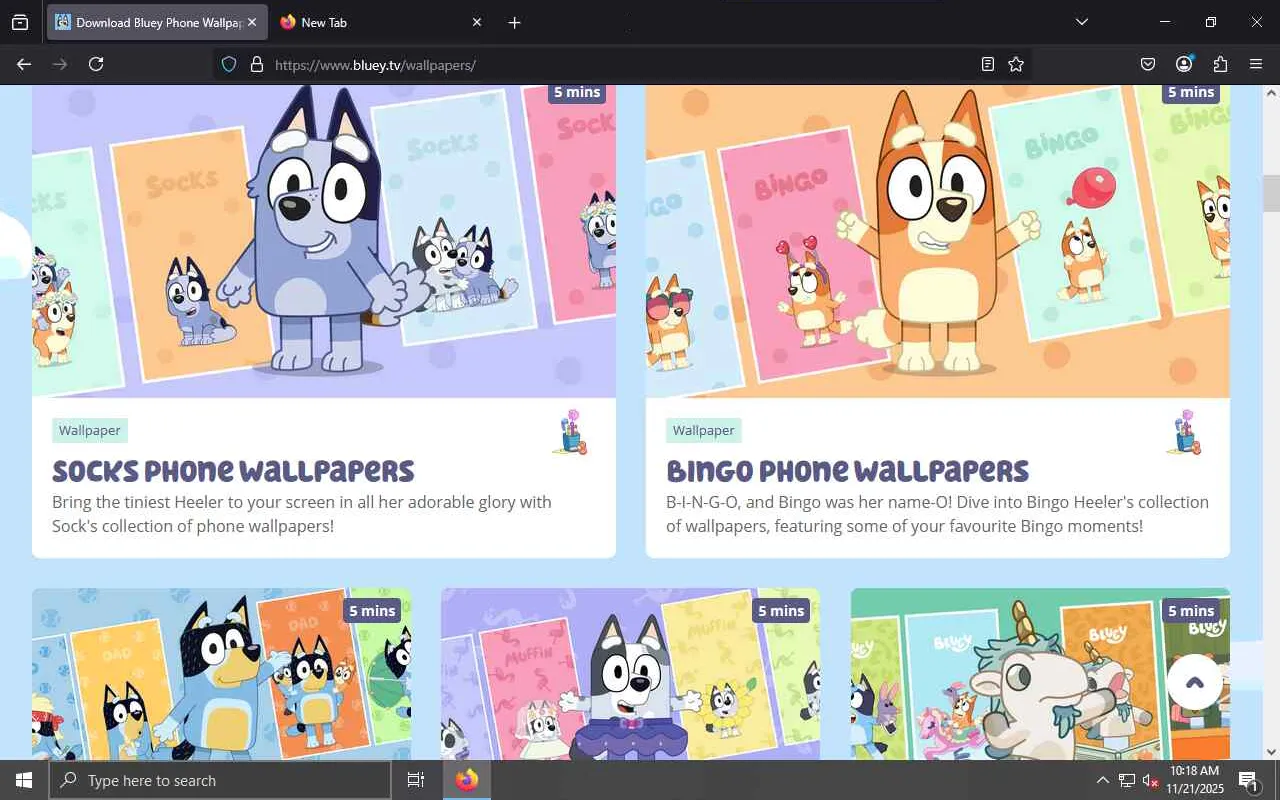The width and height of the screenshot is (1280, 800).
Task: Open the notifications action center icon
Action: (1248, 780)
